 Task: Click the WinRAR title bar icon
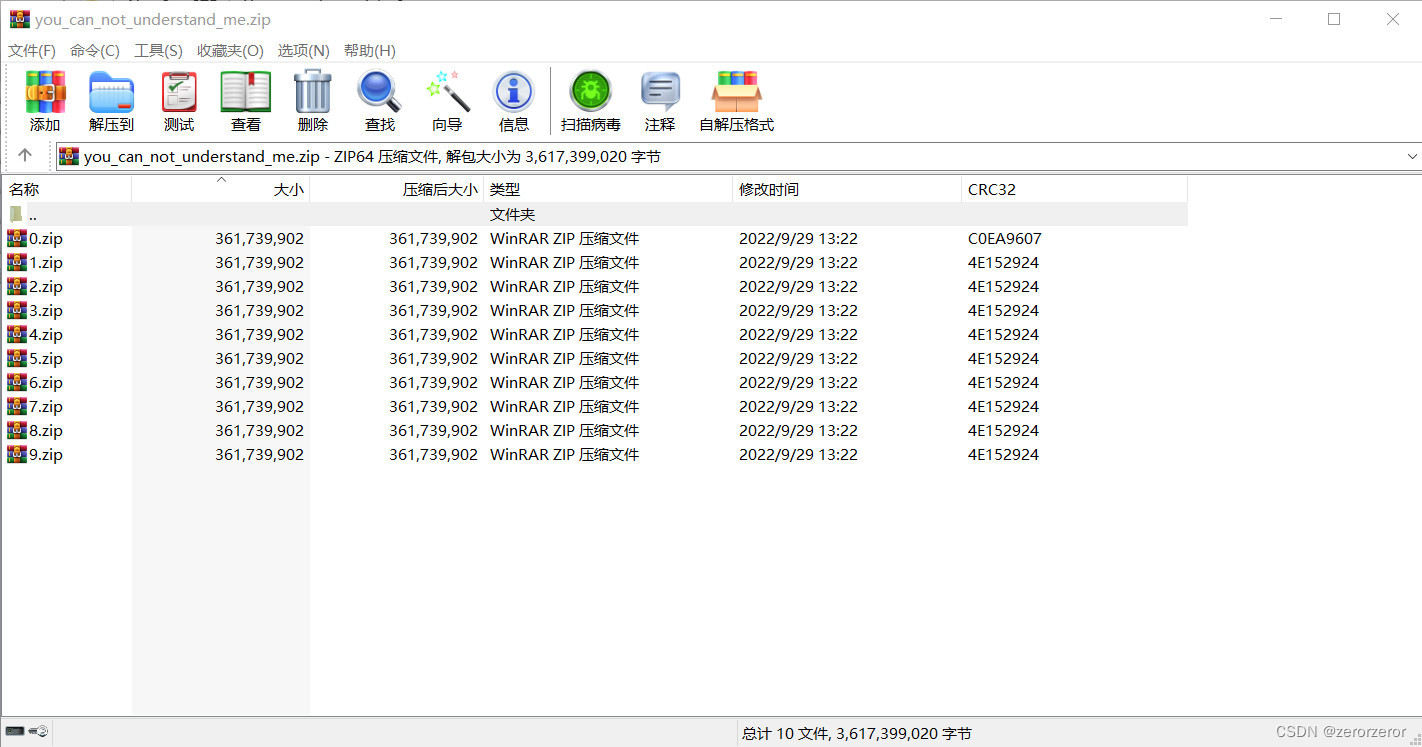pos(19,19)
